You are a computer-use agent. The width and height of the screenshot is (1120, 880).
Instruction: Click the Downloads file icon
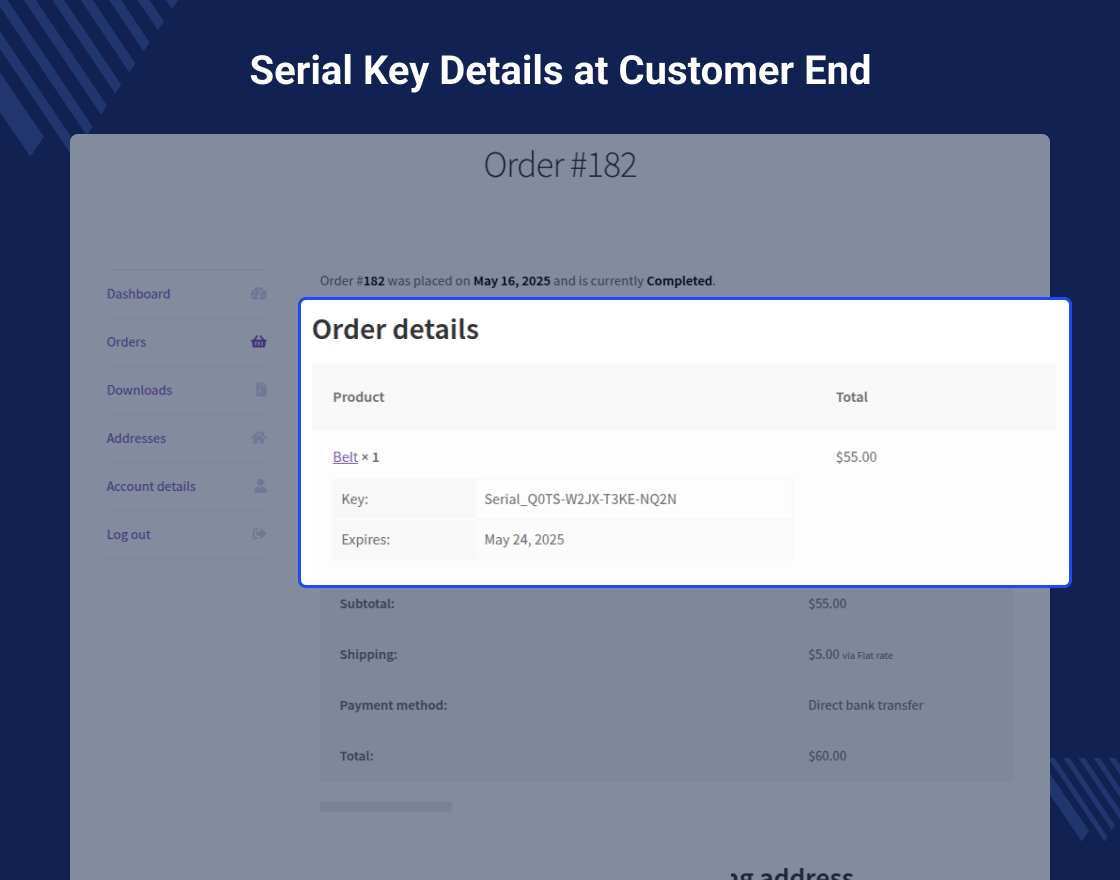tap(260, 390)
